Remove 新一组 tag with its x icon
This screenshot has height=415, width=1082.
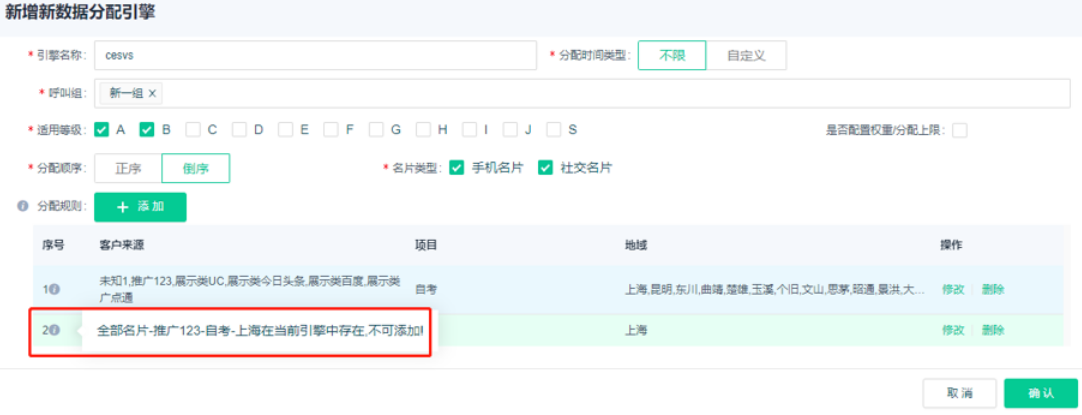pos(152,93)
